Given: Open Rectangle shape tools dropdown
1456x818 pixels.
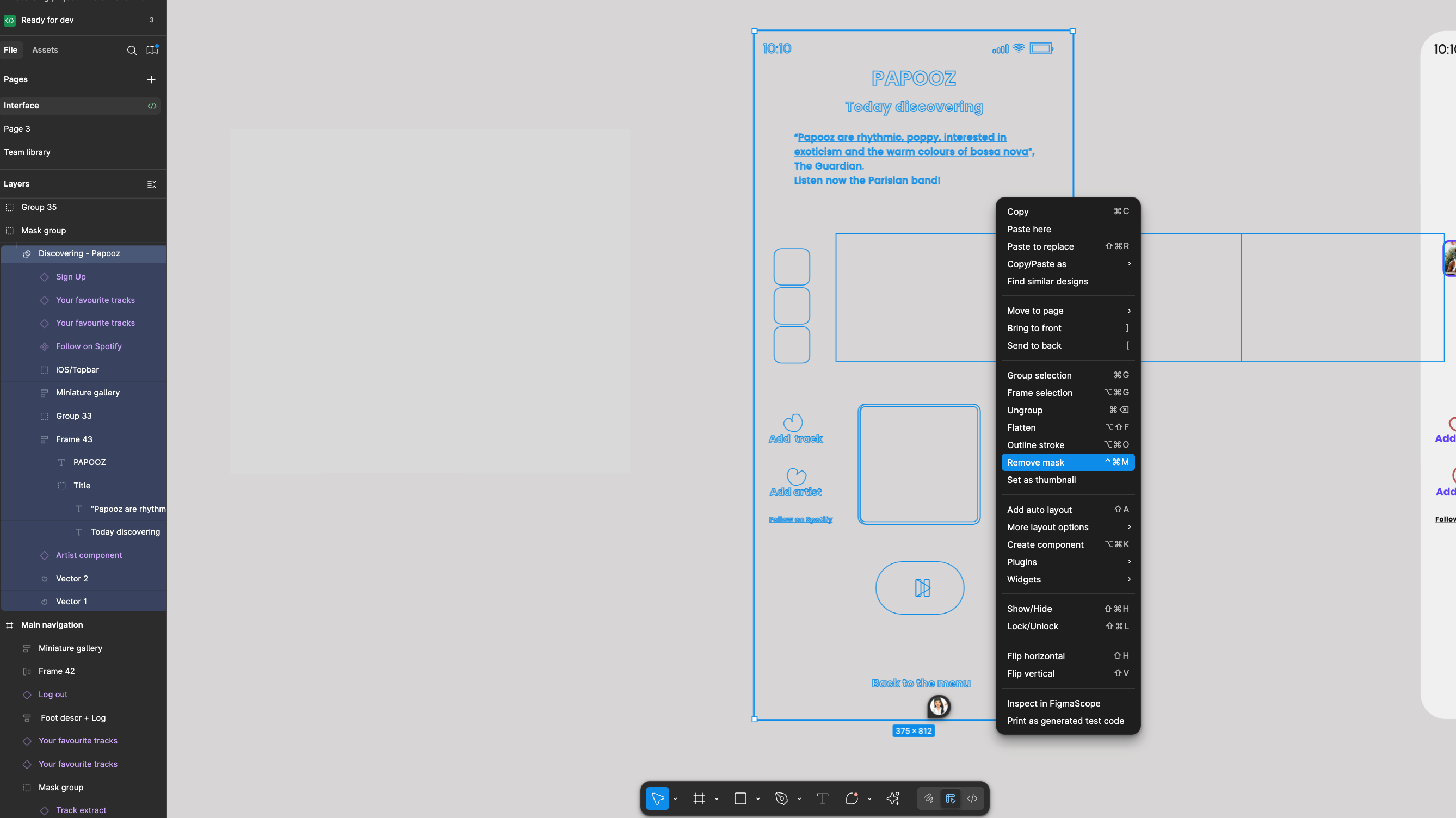Looking at the screenshot, I should click(758, 799).
